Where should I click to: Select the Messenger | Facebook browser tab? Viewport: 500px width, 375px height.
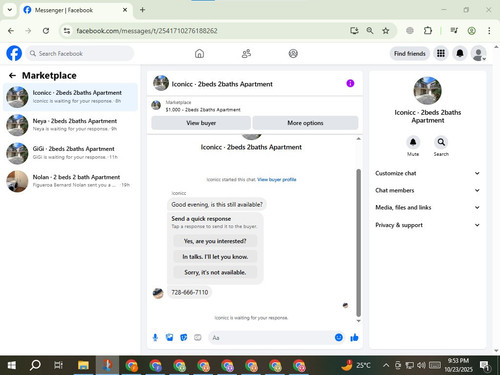tap(76, 10)
